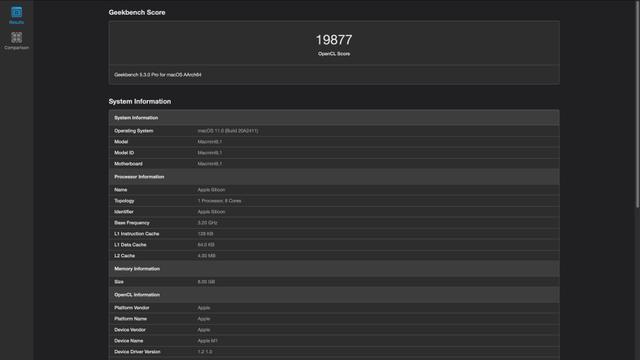
Task: Click the memory 'Size' row label
Action: click(119, 282)
